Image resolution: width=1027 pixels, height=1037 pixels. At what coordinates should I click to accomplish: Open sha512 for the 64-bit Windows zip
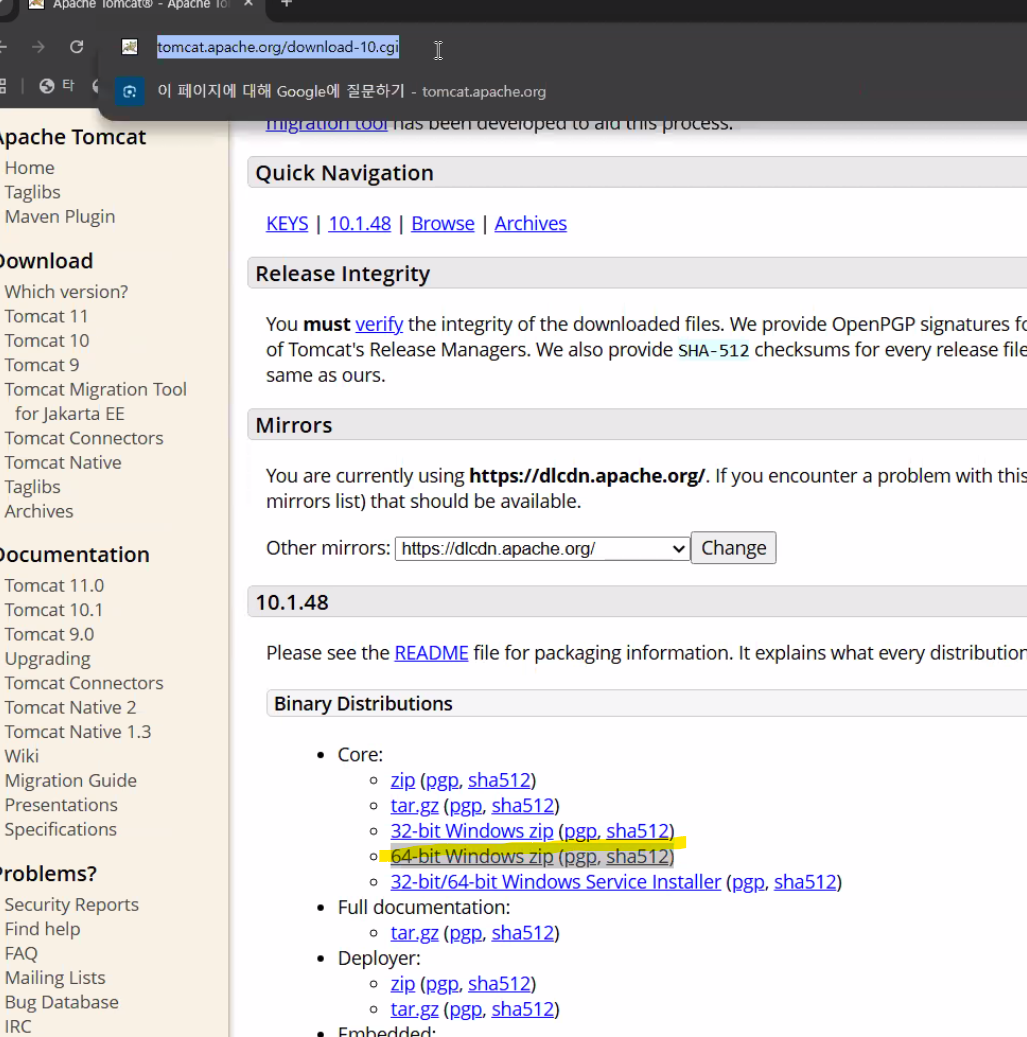[637, 856]
